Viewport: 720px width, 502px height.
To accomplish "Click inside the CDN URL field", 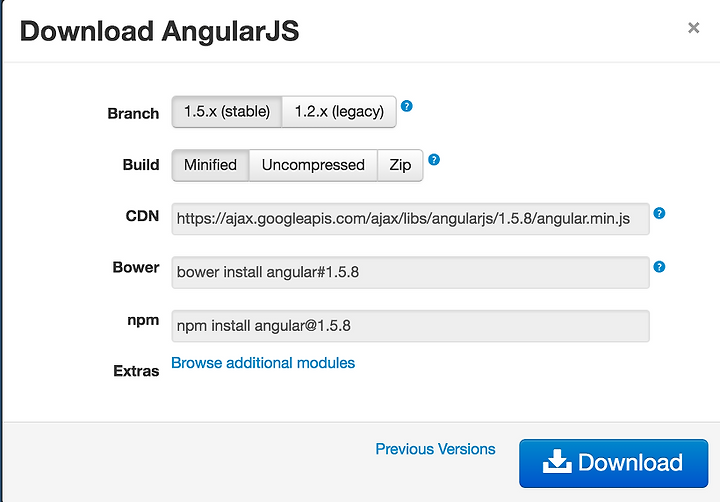I will pyautogui.click(x=411, y=219).
